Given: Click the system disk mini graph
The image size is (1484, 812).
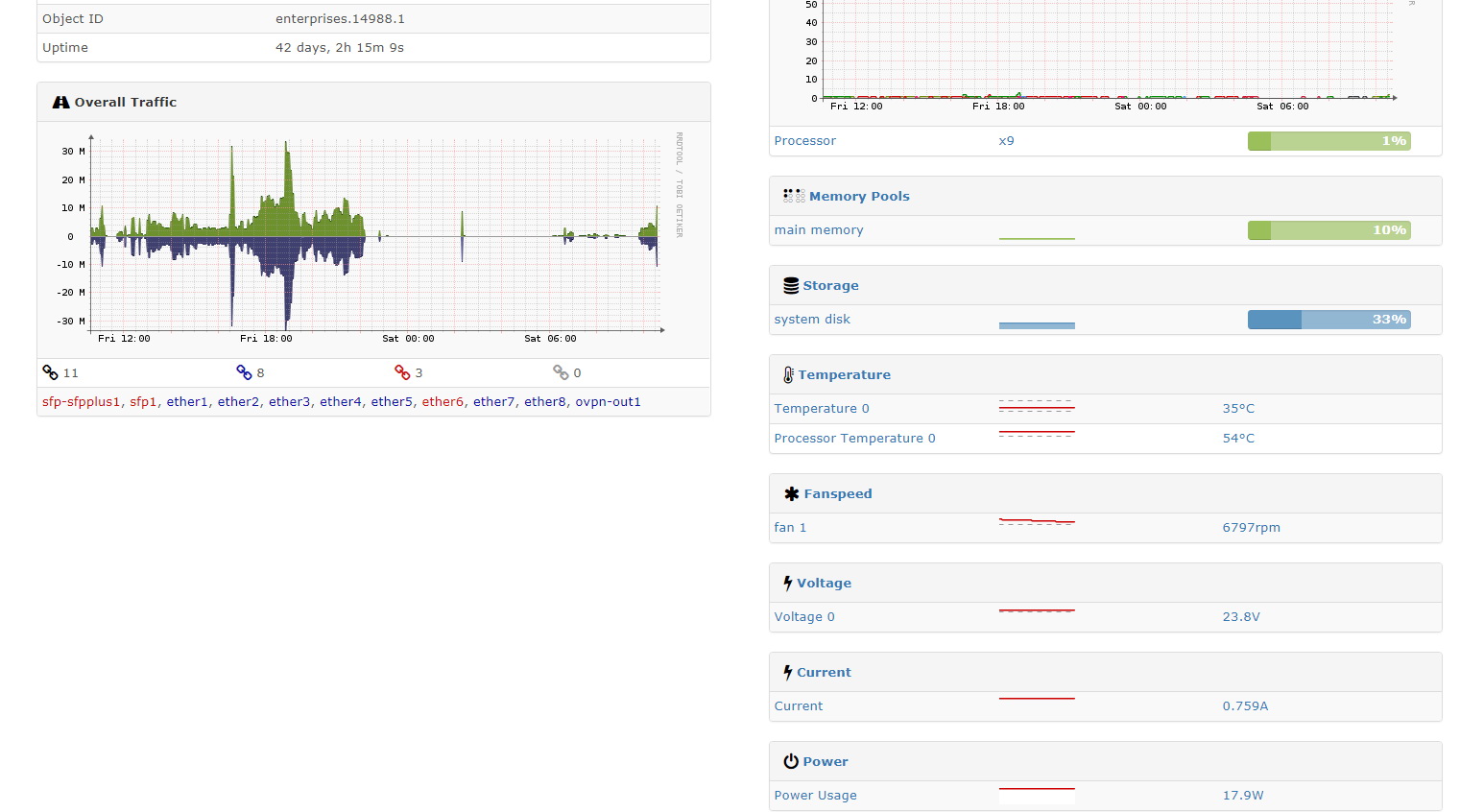Looking at the screenshot, I should (1037, 320).
